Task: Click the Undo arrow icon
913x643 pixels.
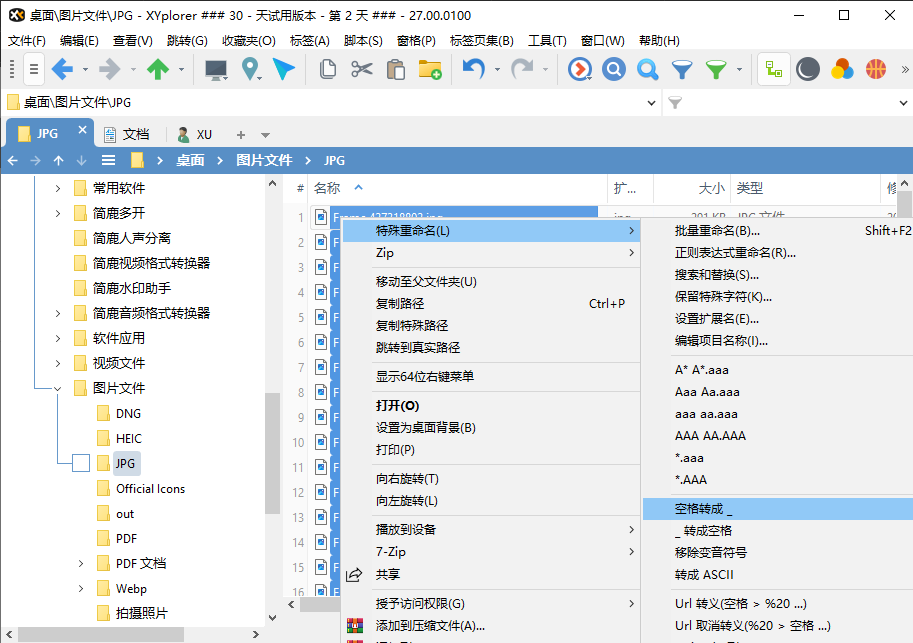Action: 473,69
